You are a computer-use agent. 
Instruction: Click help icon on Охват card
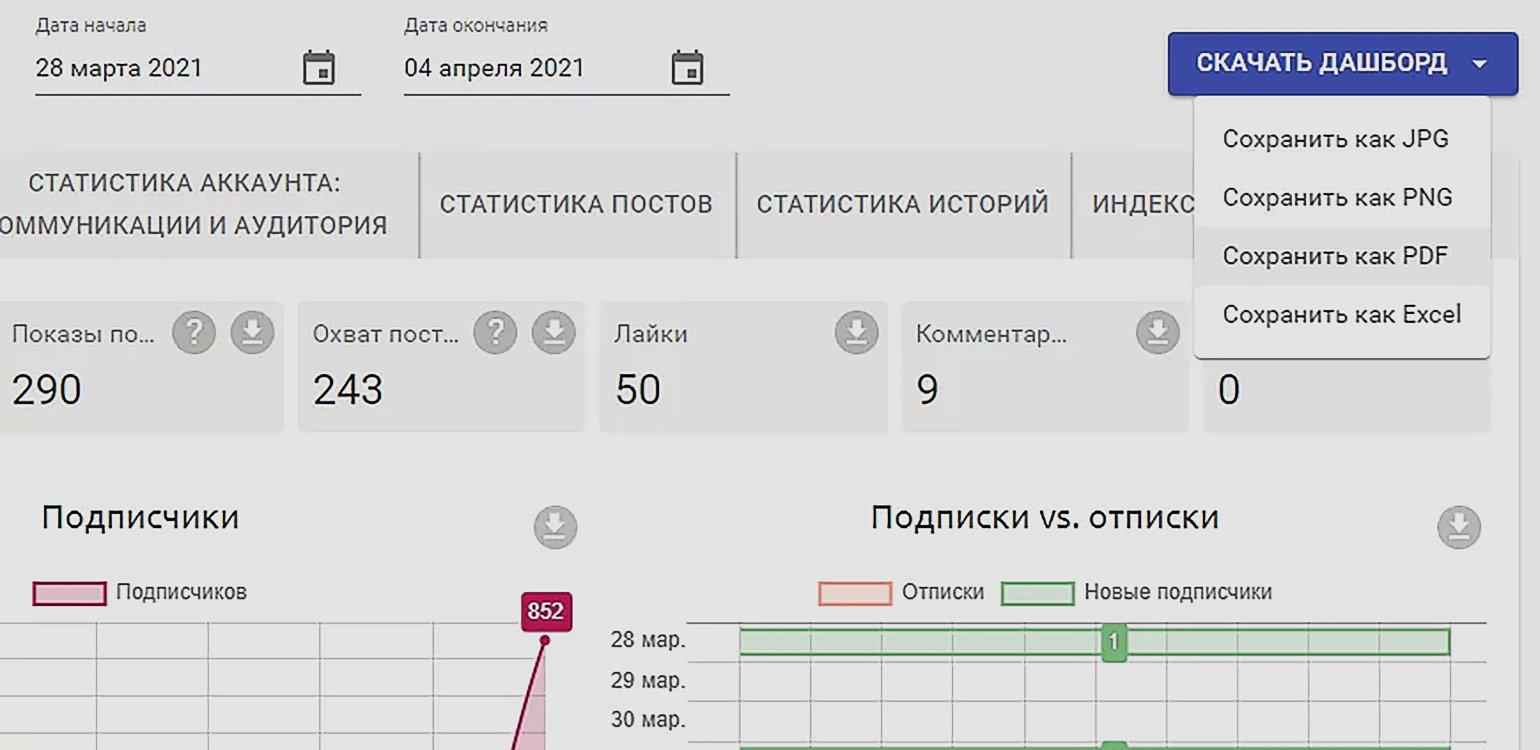[x=495, y=333]
